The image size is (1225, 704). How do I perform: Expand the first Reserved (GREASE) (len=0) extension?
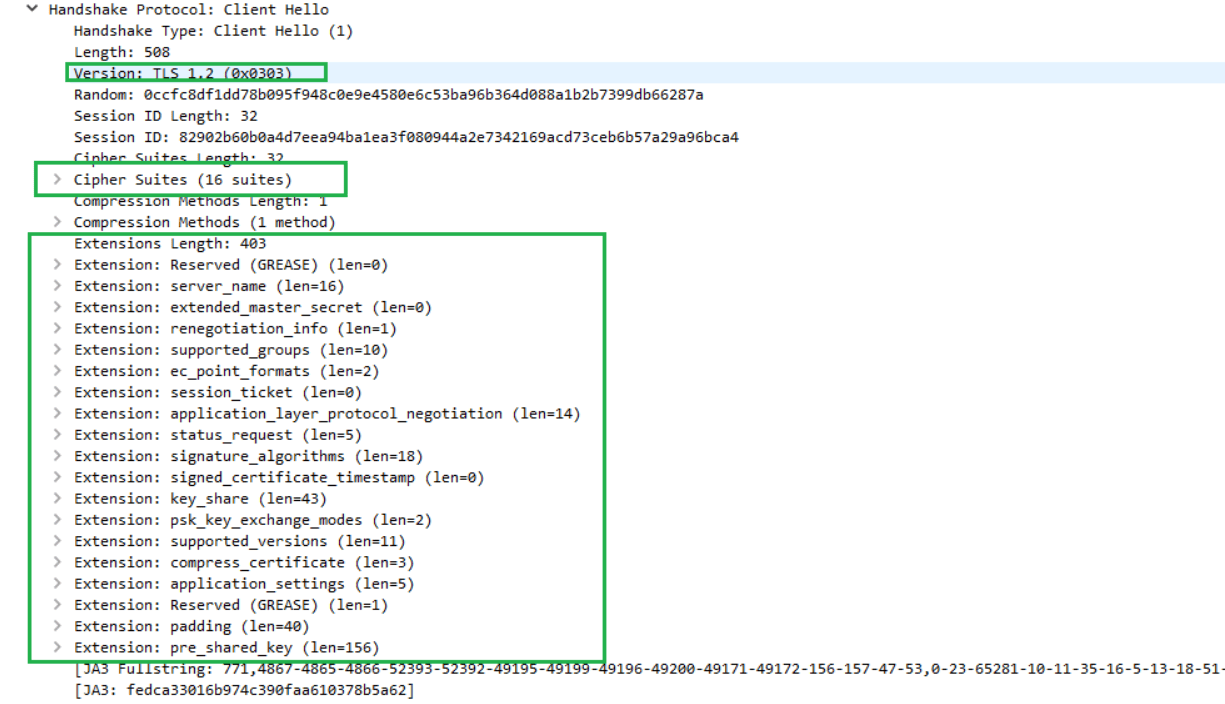(57, 265)
